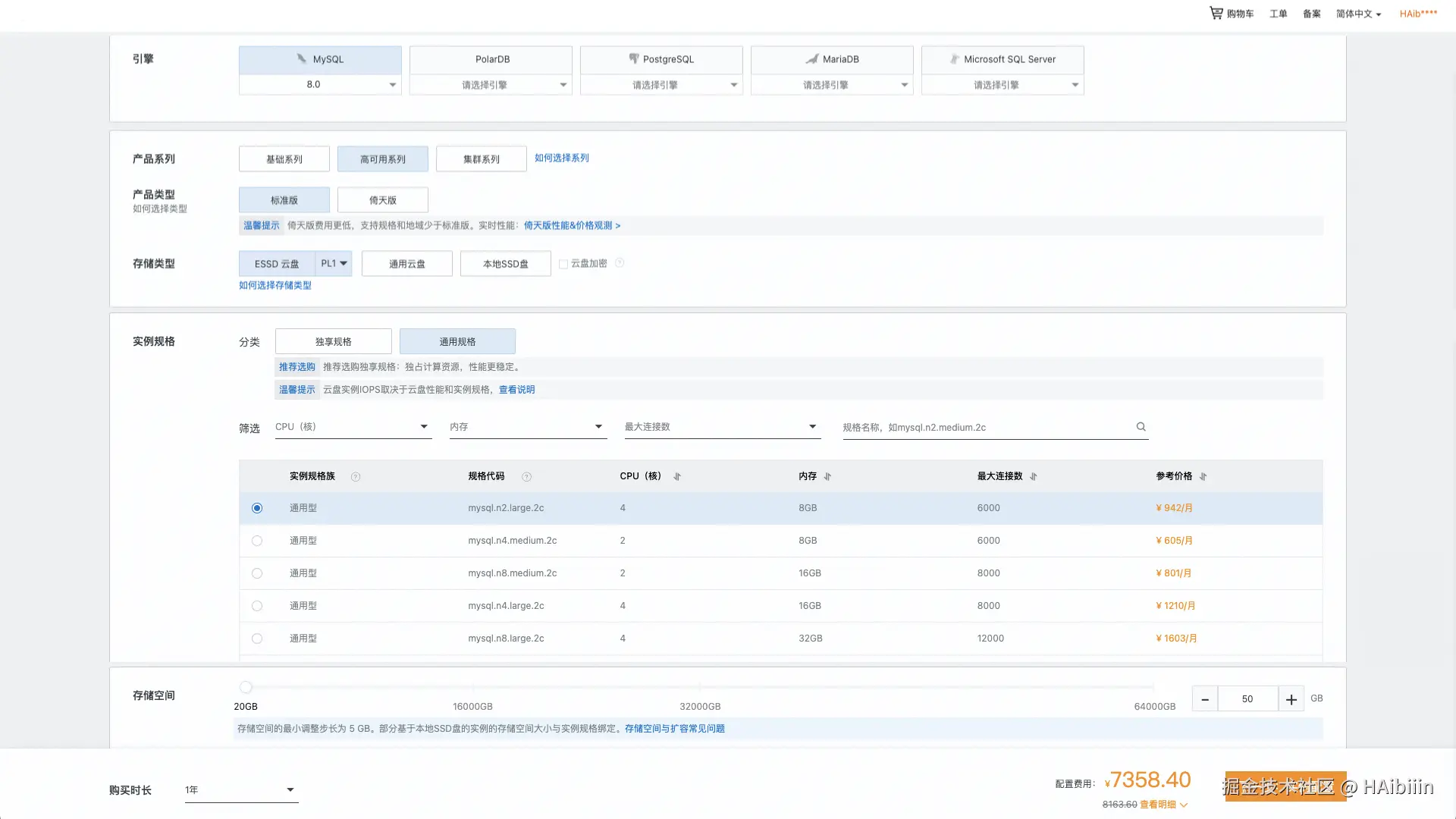Open the PL1 performance level dropdown
The width and height of the screenshot is (1456, 819).
tap(334, 263)
